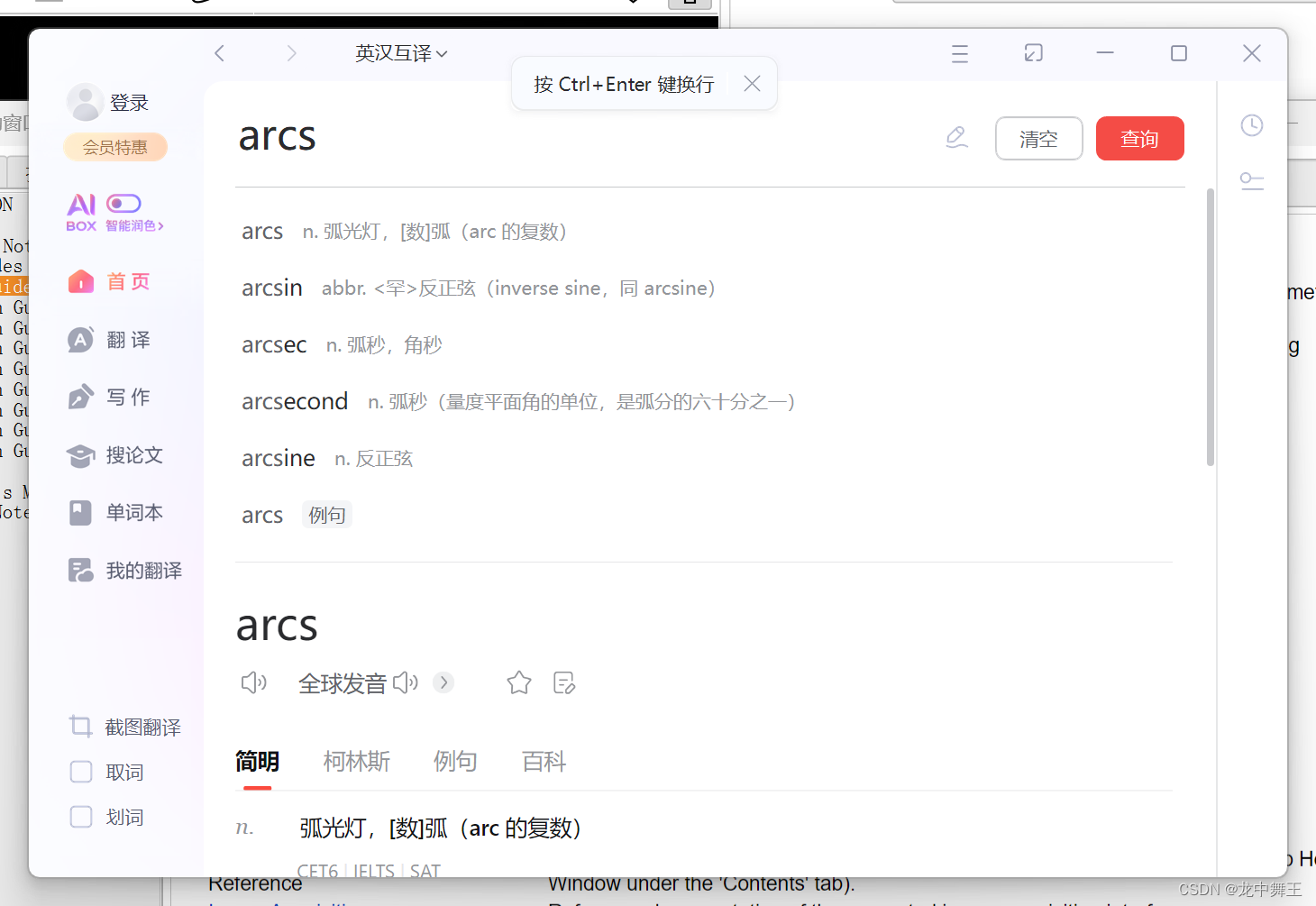The height and width of the screenshot is (906, 1316).
Task: Click the search input containing arcs
Action: tap(577, 138)
